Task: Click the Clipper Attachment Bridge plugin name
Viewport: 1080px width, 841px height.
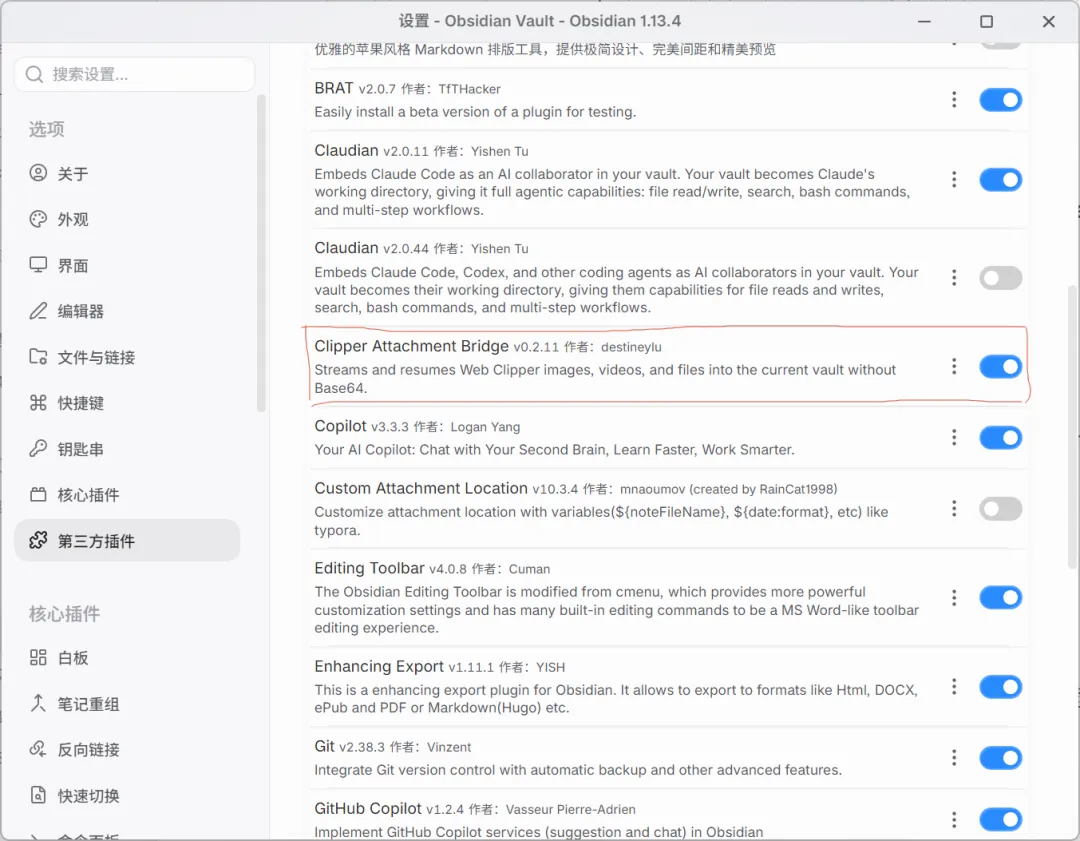Action: point(411,346)
